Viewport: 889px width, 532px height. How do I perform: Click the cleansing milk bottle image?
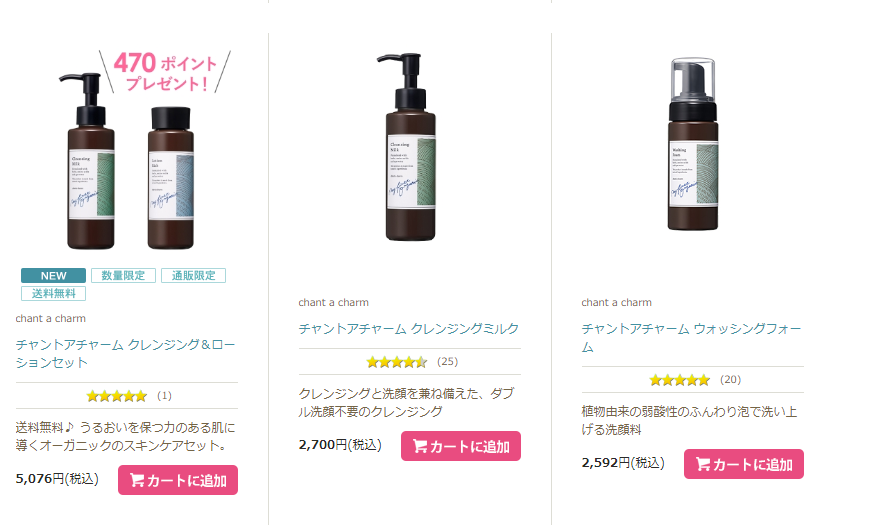409,146
